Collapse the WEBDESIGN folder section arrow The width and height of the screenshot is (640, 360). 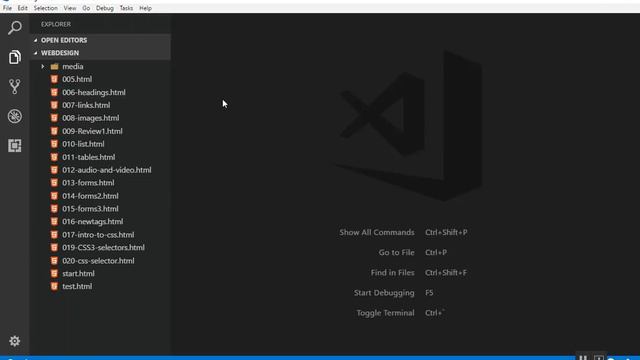coord(36,53)
